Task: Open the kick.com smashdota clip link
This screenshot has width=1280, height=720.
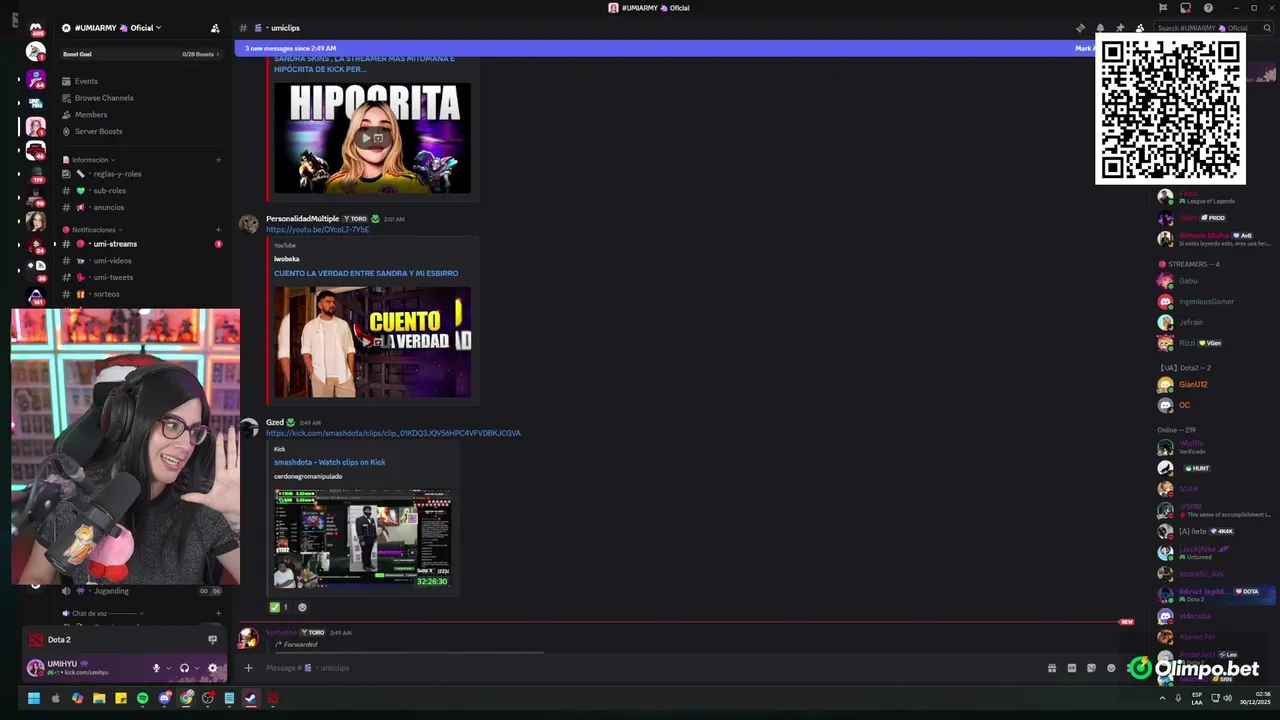Action: tap(393, 433)
